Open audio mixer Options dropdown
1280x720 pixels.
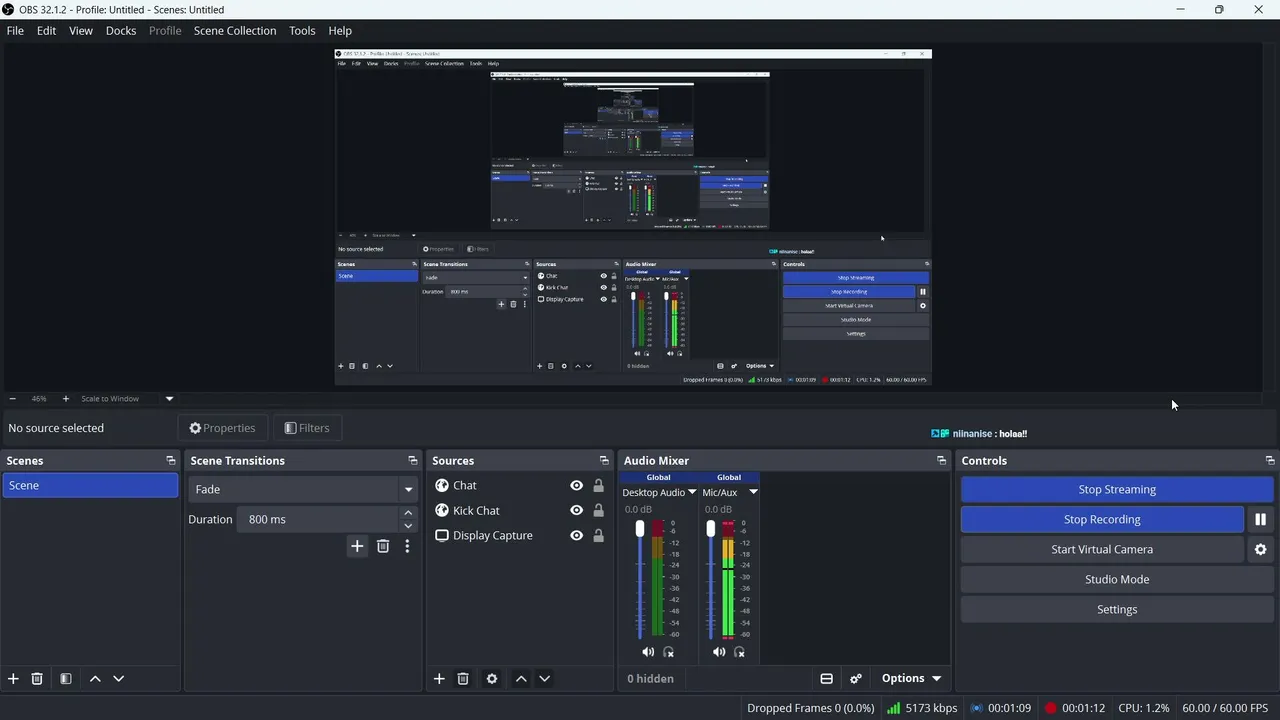pyautogui.click(x=911, y=678)
